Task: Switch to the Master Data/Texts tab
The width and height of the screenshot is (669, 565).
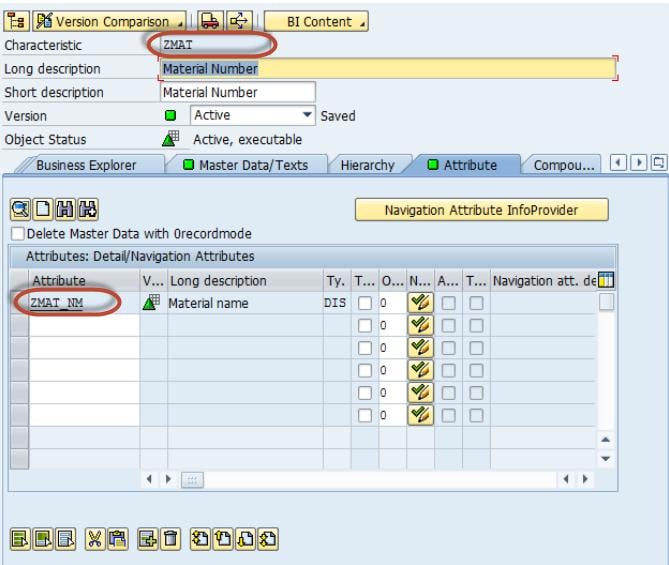Action: (244, 165)
